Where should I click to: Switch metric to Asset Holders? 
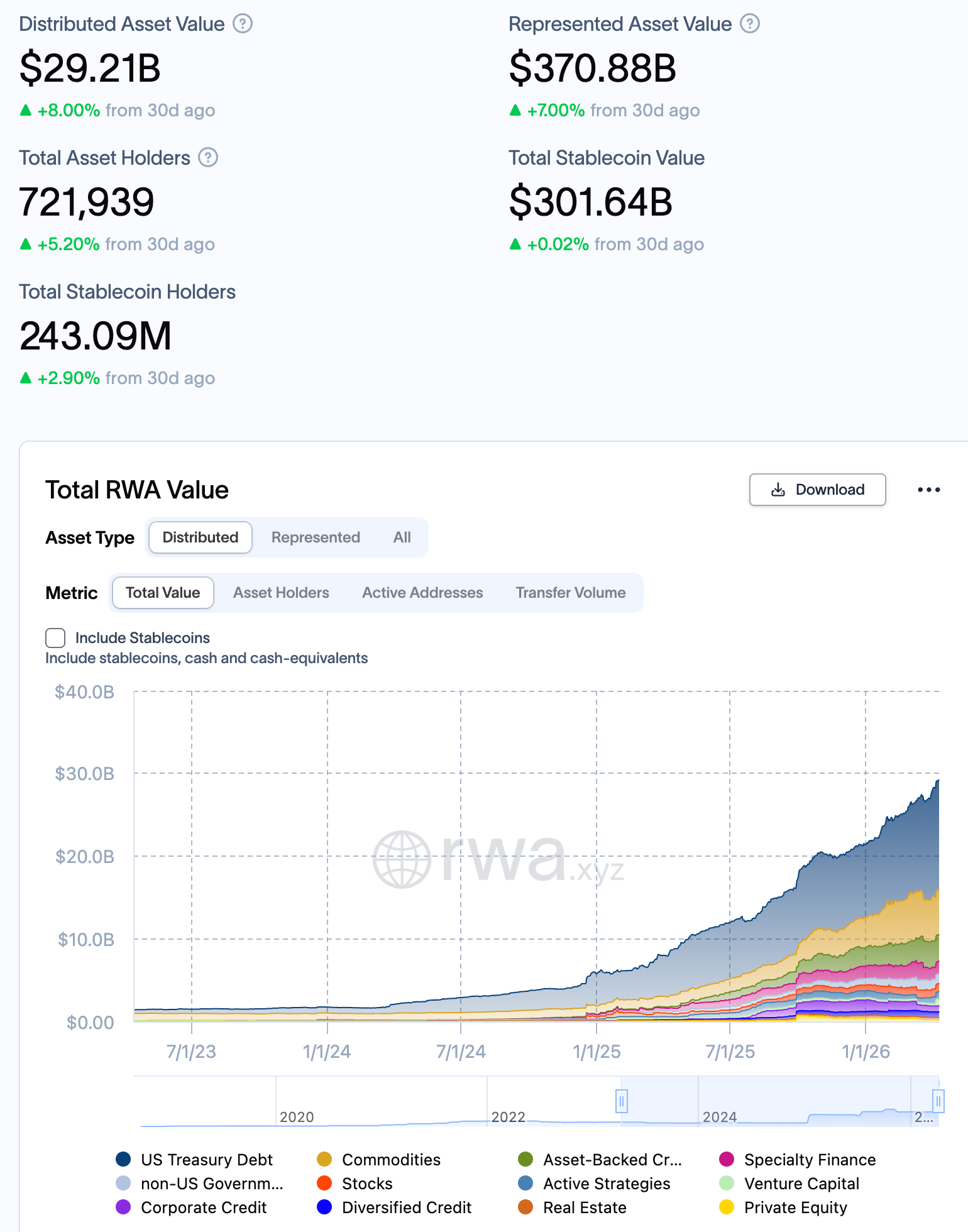281,593
